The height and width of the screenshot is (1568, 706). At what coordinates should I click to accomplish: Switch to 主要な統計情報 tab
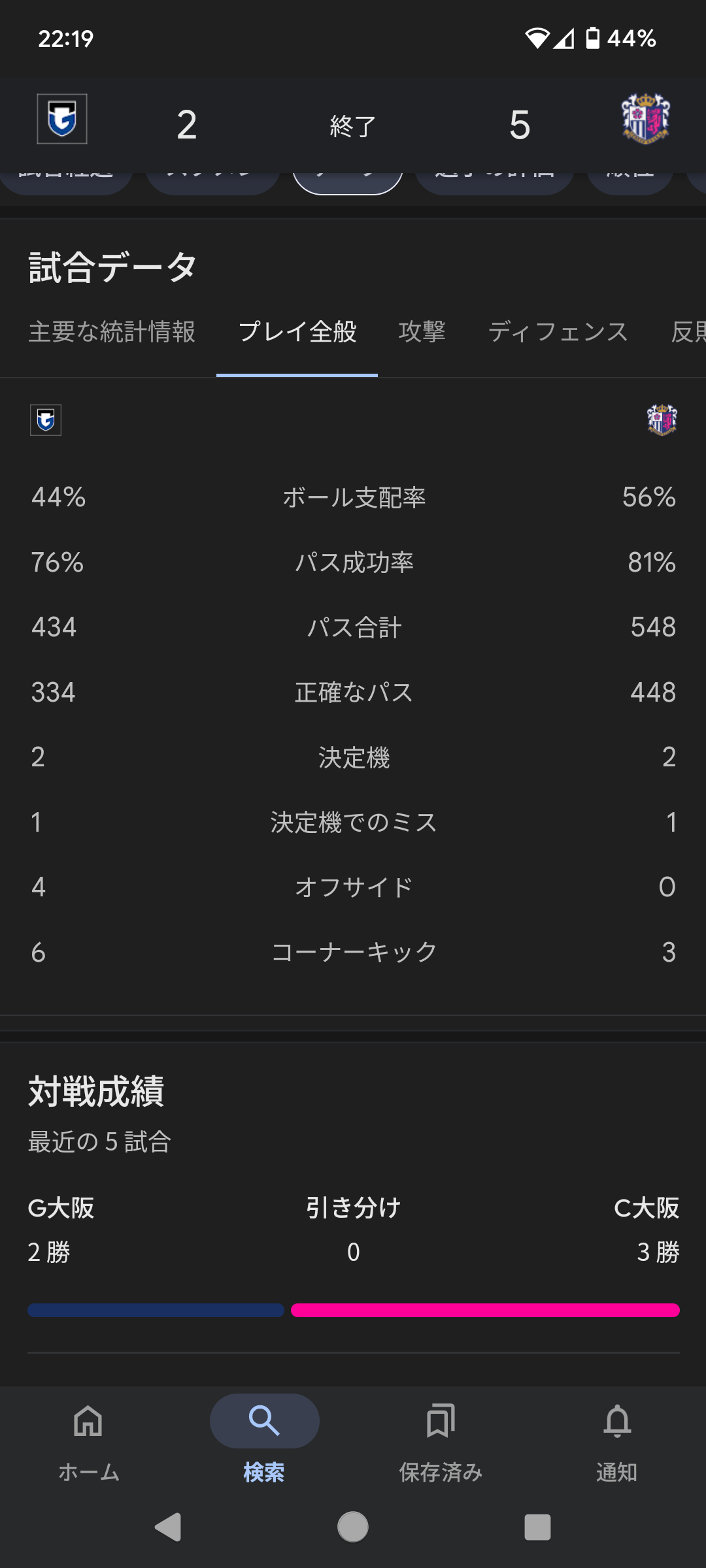(112, 332)
